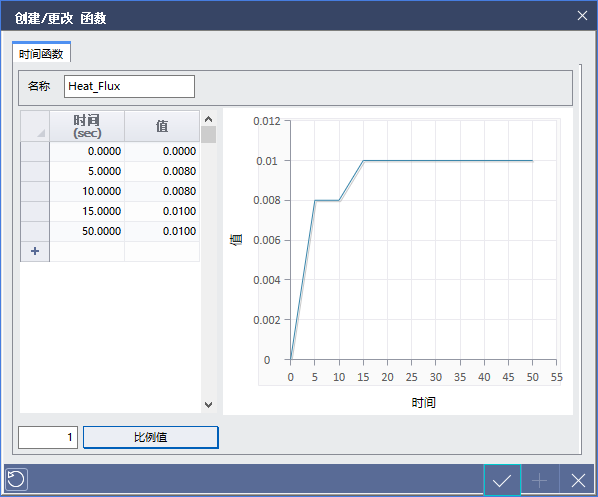This screenshot has width=598, height=497.
Task: Click the table select-all corner cell
Action: (35, 126)
